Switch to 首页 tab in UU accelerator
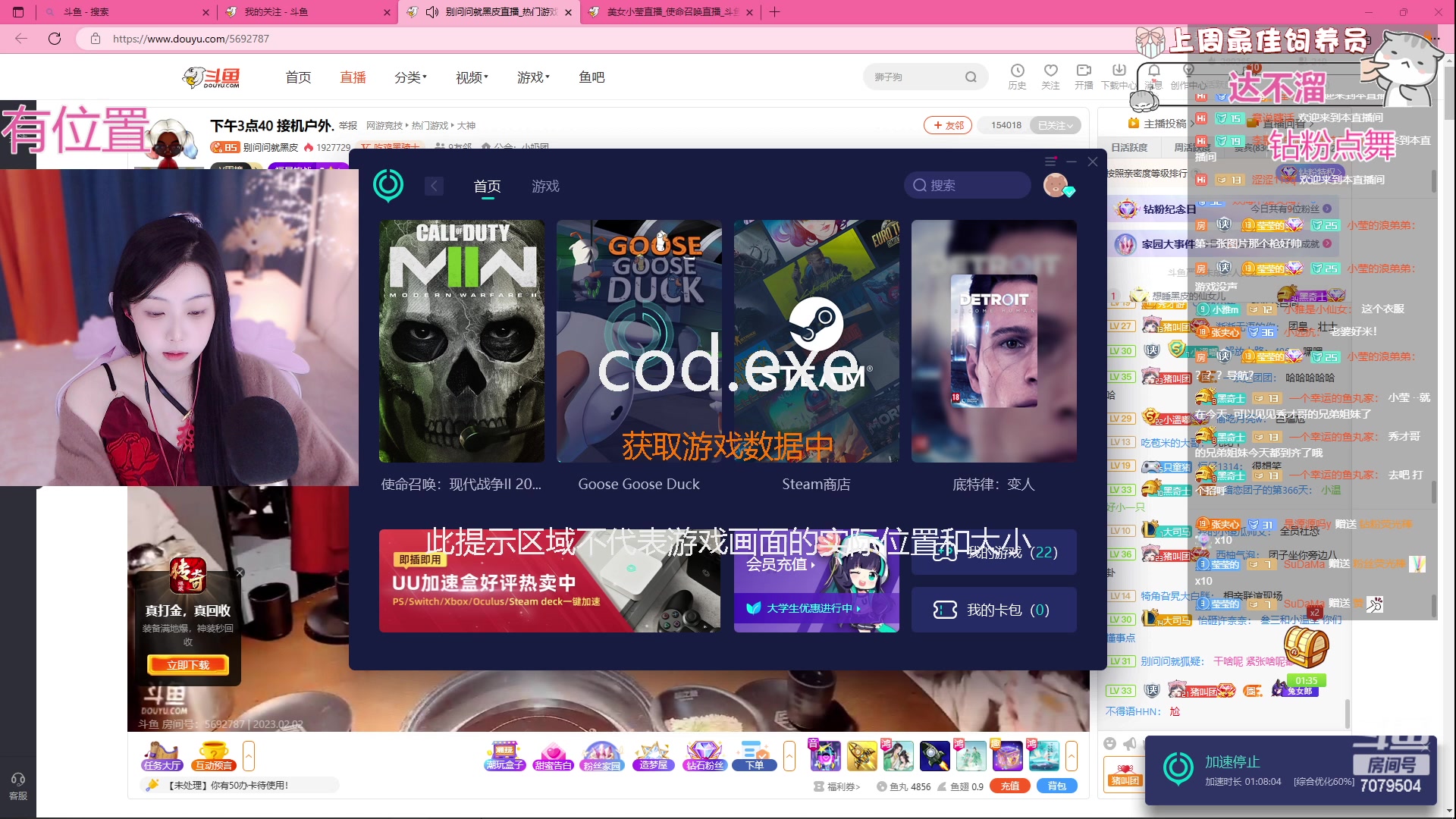 pyautogui.click(x=487, y=186)
